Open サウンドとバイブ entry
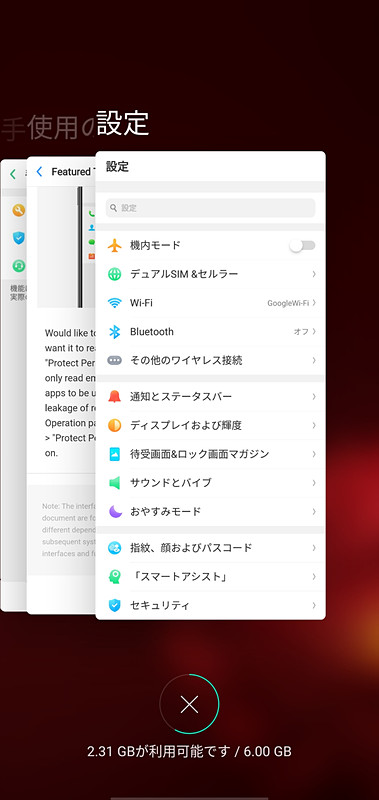This screenshot has height=800, width=379. pyautogui.click(x=210, y=483)
